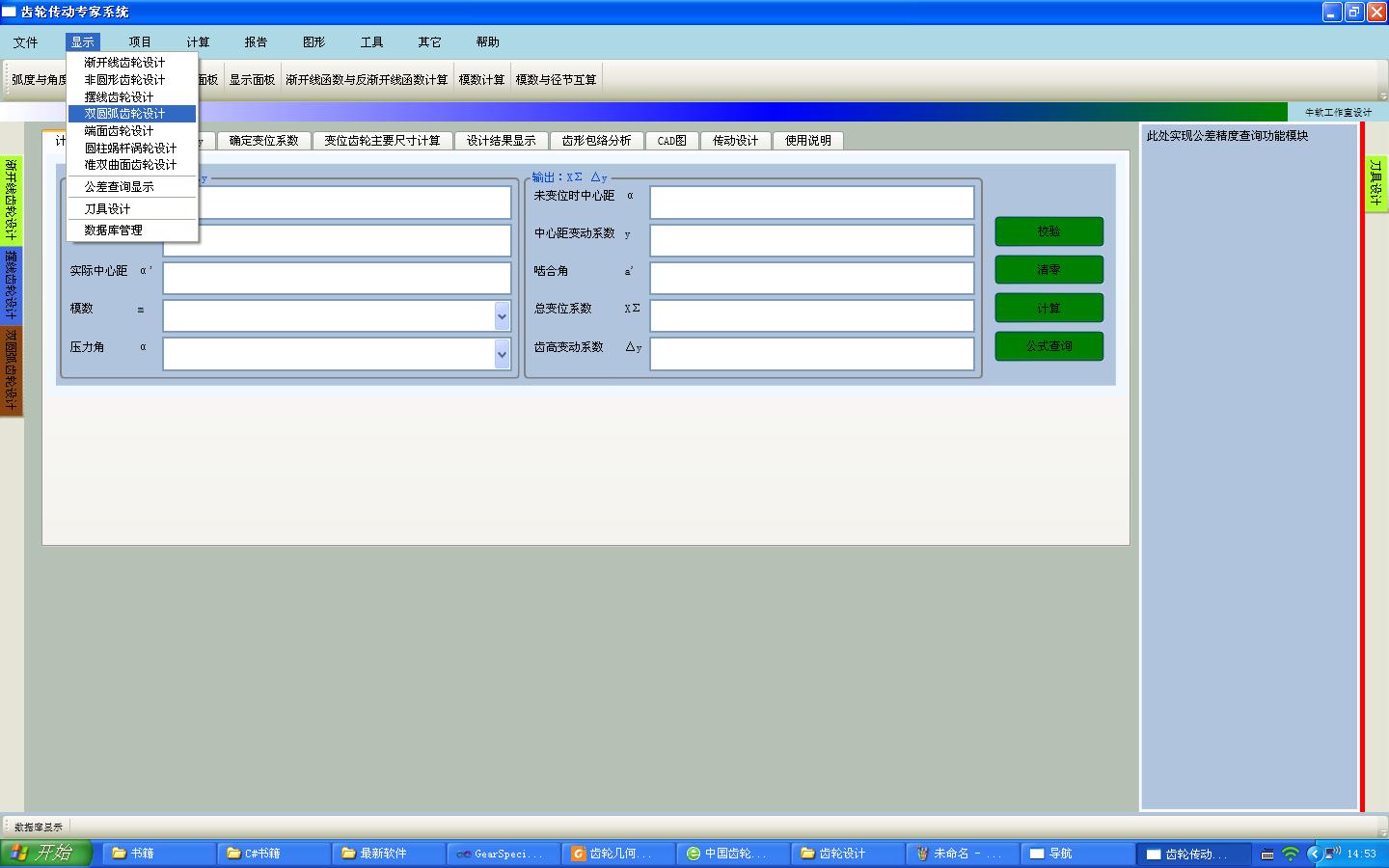This screenshot has width=1389, height=868.
Task: Click the 中心距变动系数 output field
Action: pyautogui.click(x=812, y=240)
